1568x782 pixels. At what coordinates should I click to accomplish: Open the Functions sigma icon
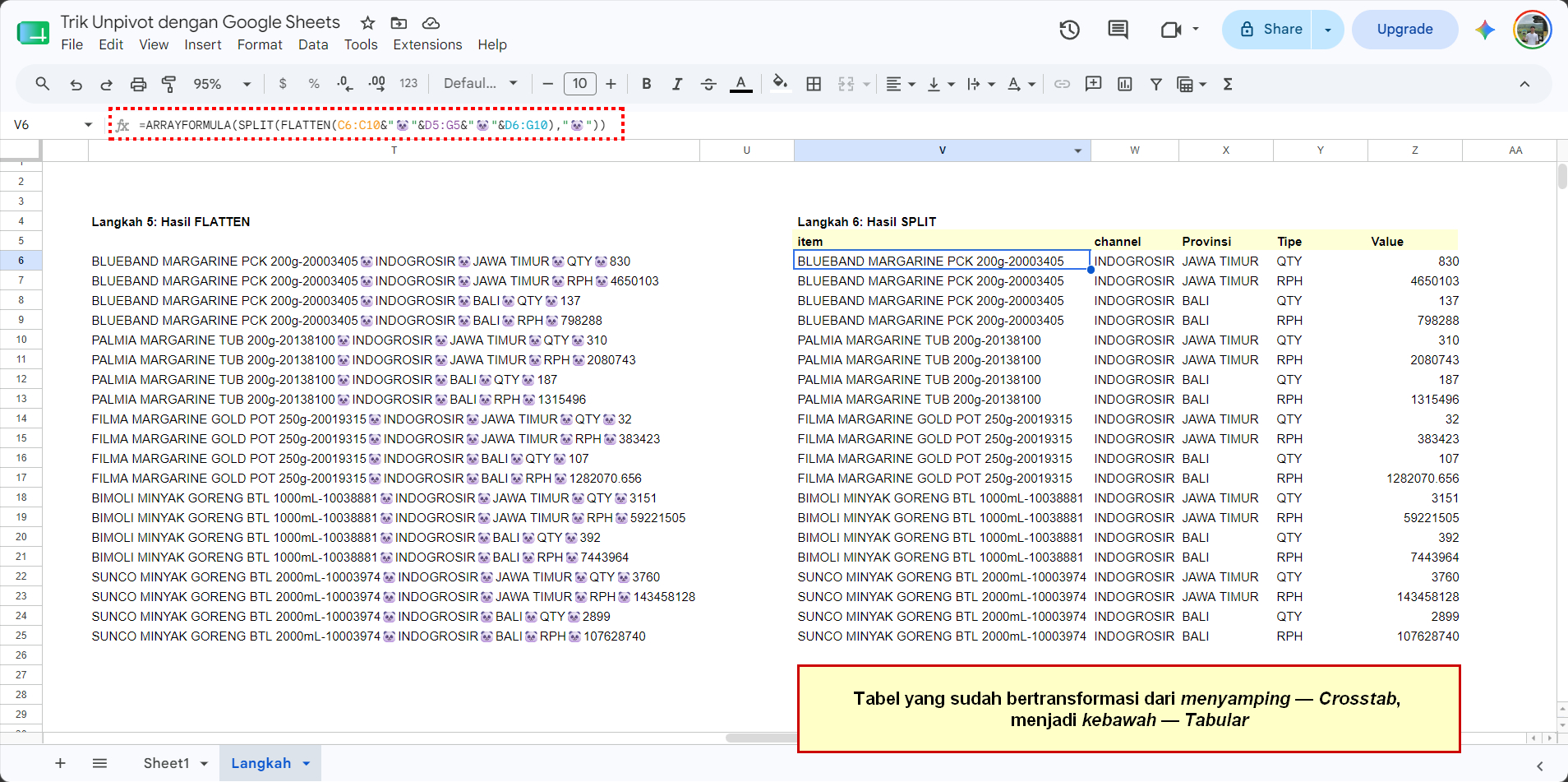pos(1228,84)
